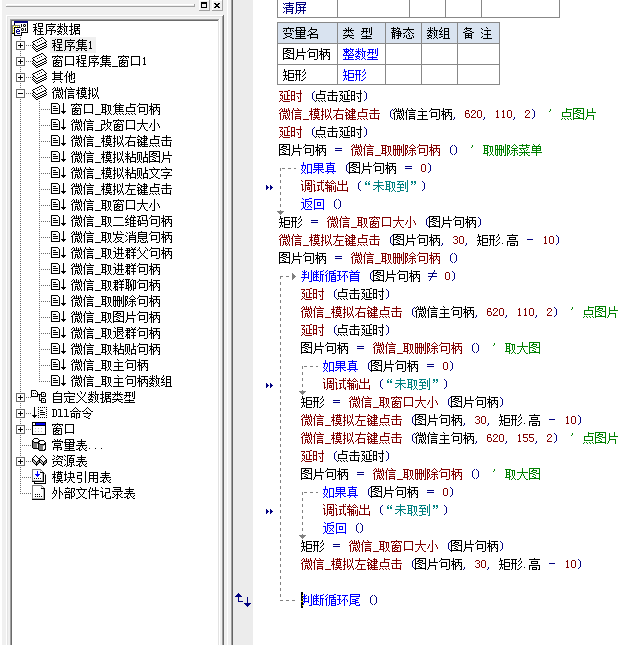Click subroutine icon beside 窗口_取焦点句柄
The image size is (643, 645).
click(58, 109)
